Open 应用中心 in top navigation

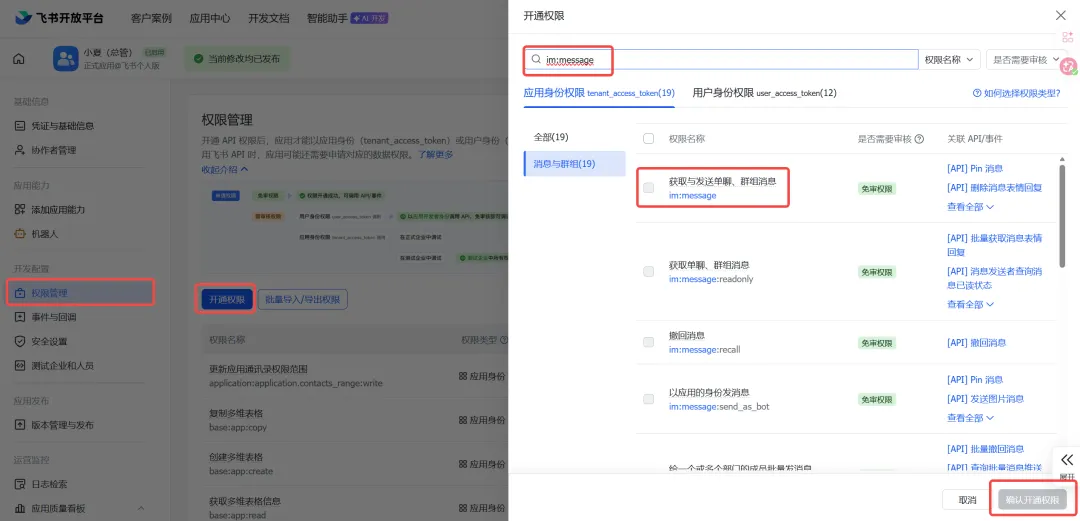point(209,19)
